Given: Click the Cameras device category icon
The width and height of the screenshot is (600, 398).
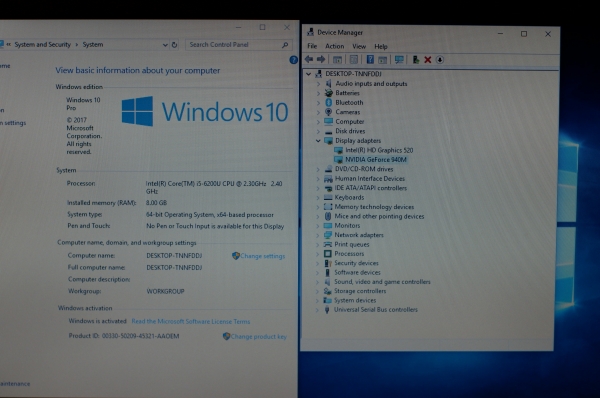Looking at the screenshot, I should click(x=328, y=112).
